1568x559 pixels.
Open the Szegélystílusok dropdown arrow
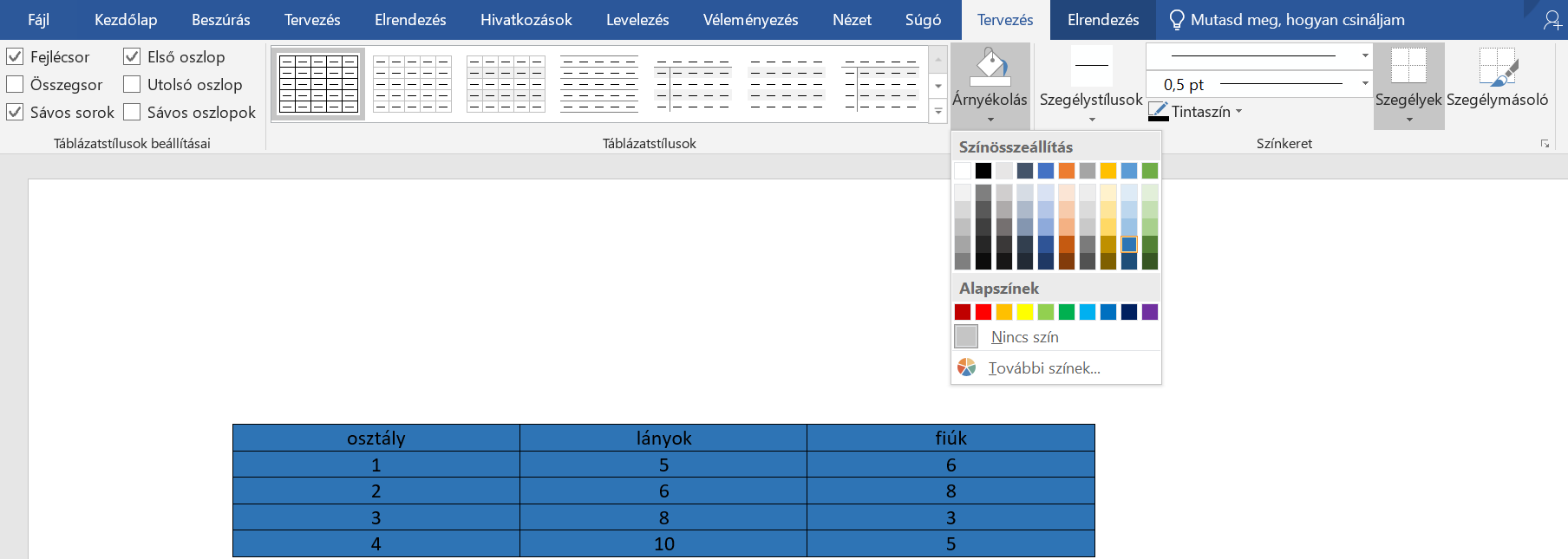(x=1092, y=120)
